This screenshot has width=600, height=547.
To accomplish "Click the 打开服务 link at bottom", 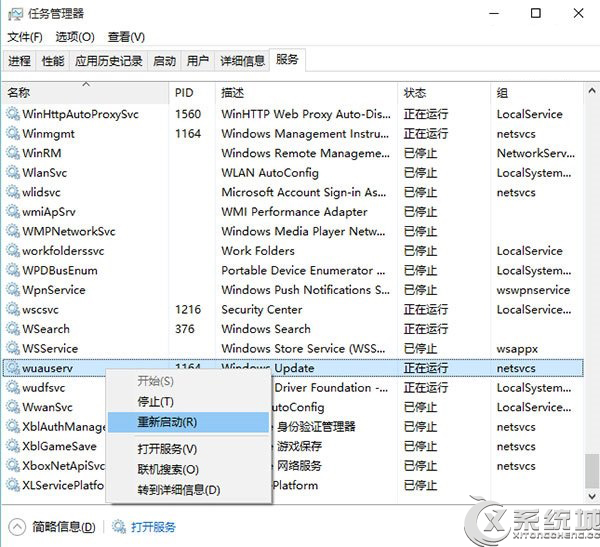I will coord(153,527).
